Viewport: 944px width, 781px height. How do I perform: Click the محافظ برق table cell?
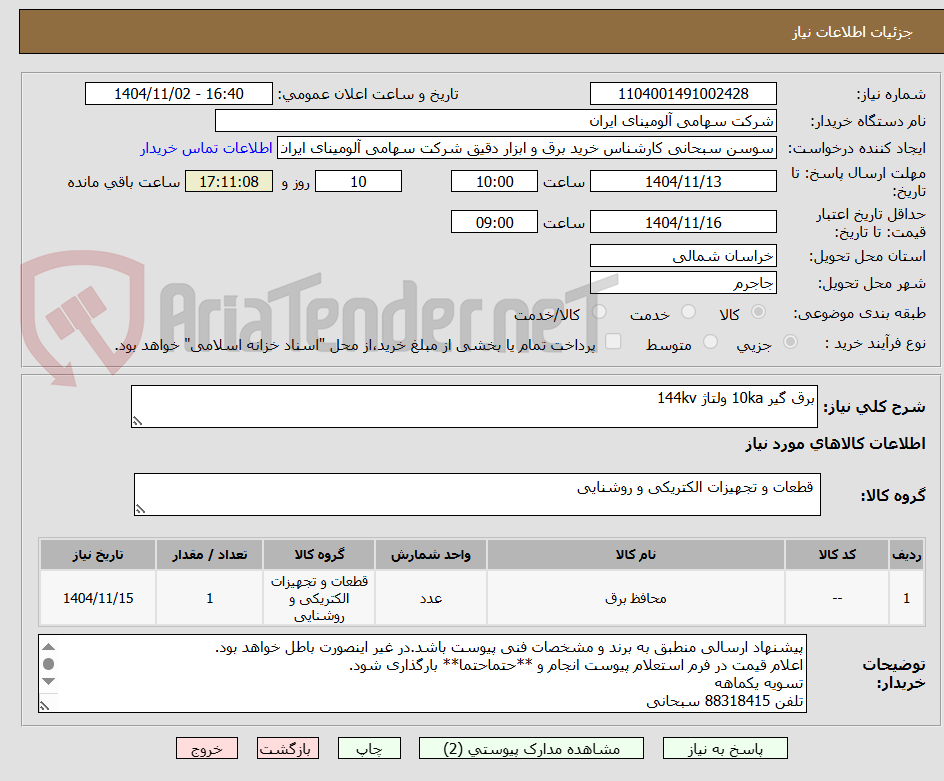(x=636, y=598)
